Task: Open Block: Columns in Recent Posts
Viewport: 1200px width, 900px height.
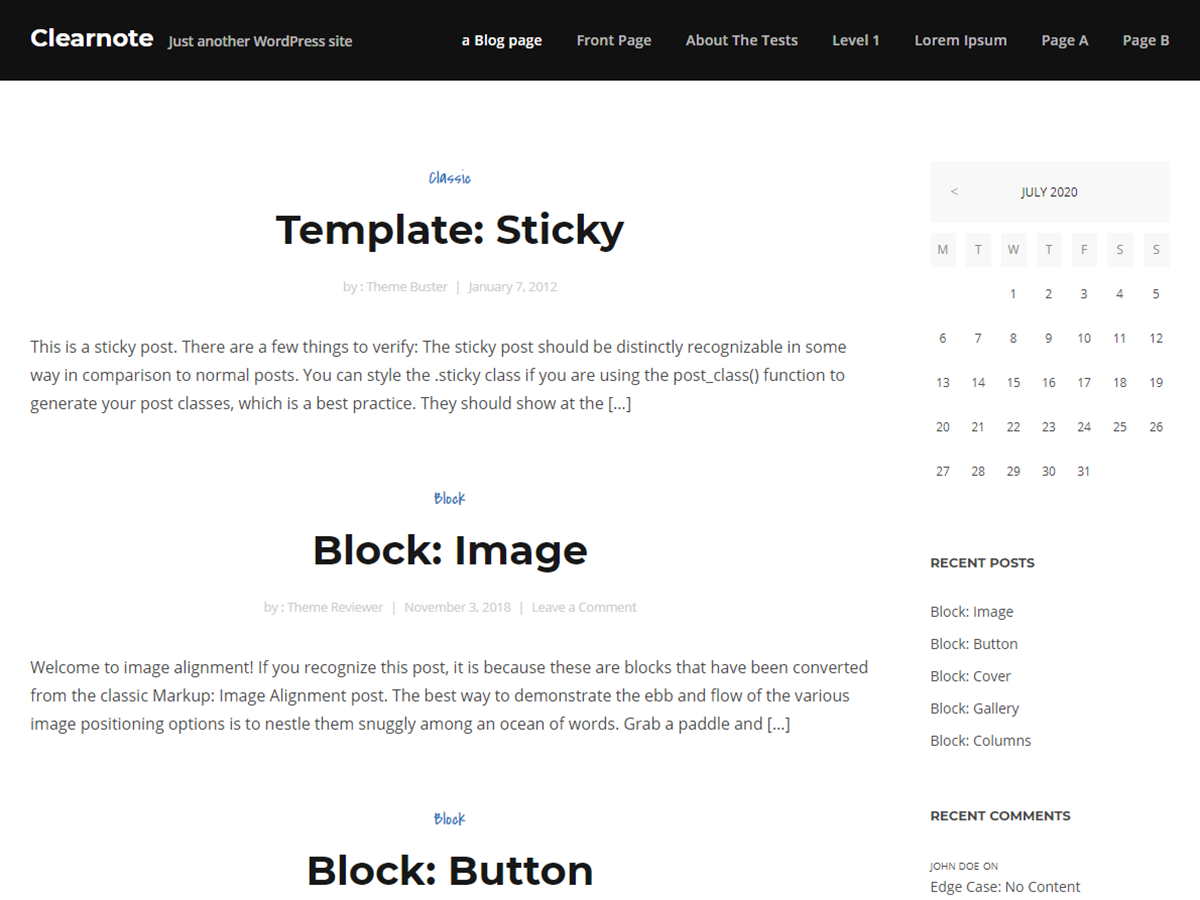Action: tap(980, 741)
